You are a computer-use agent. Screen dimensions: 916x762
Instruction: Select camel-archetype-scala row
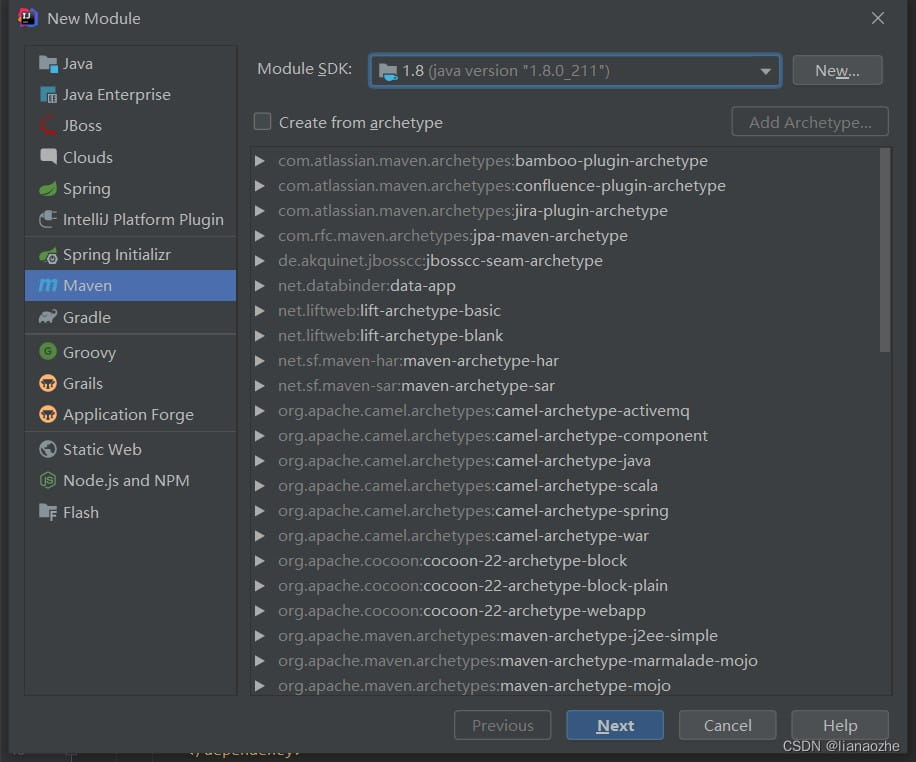(565, 486)
